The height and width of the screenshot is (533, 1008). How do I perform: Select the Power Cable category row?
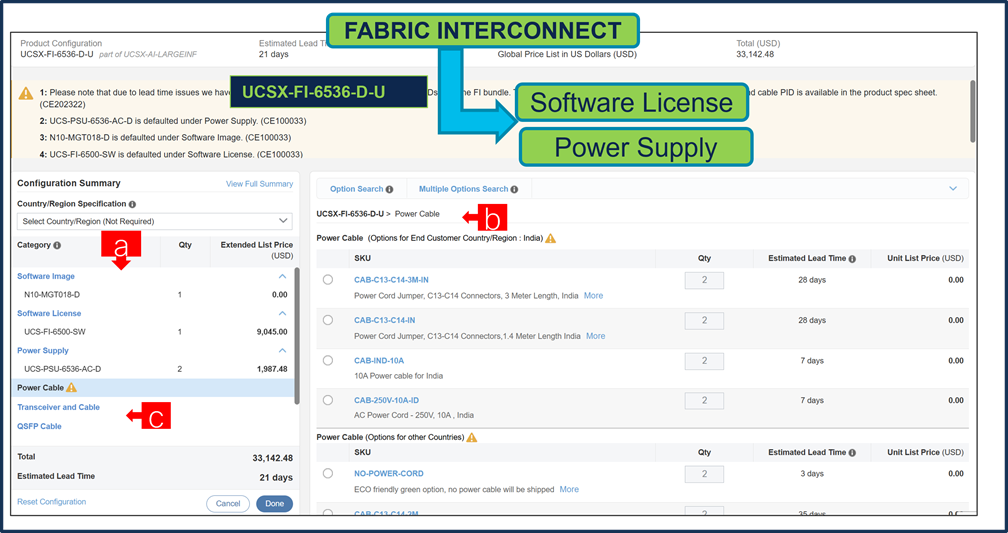tap(152, 388)
